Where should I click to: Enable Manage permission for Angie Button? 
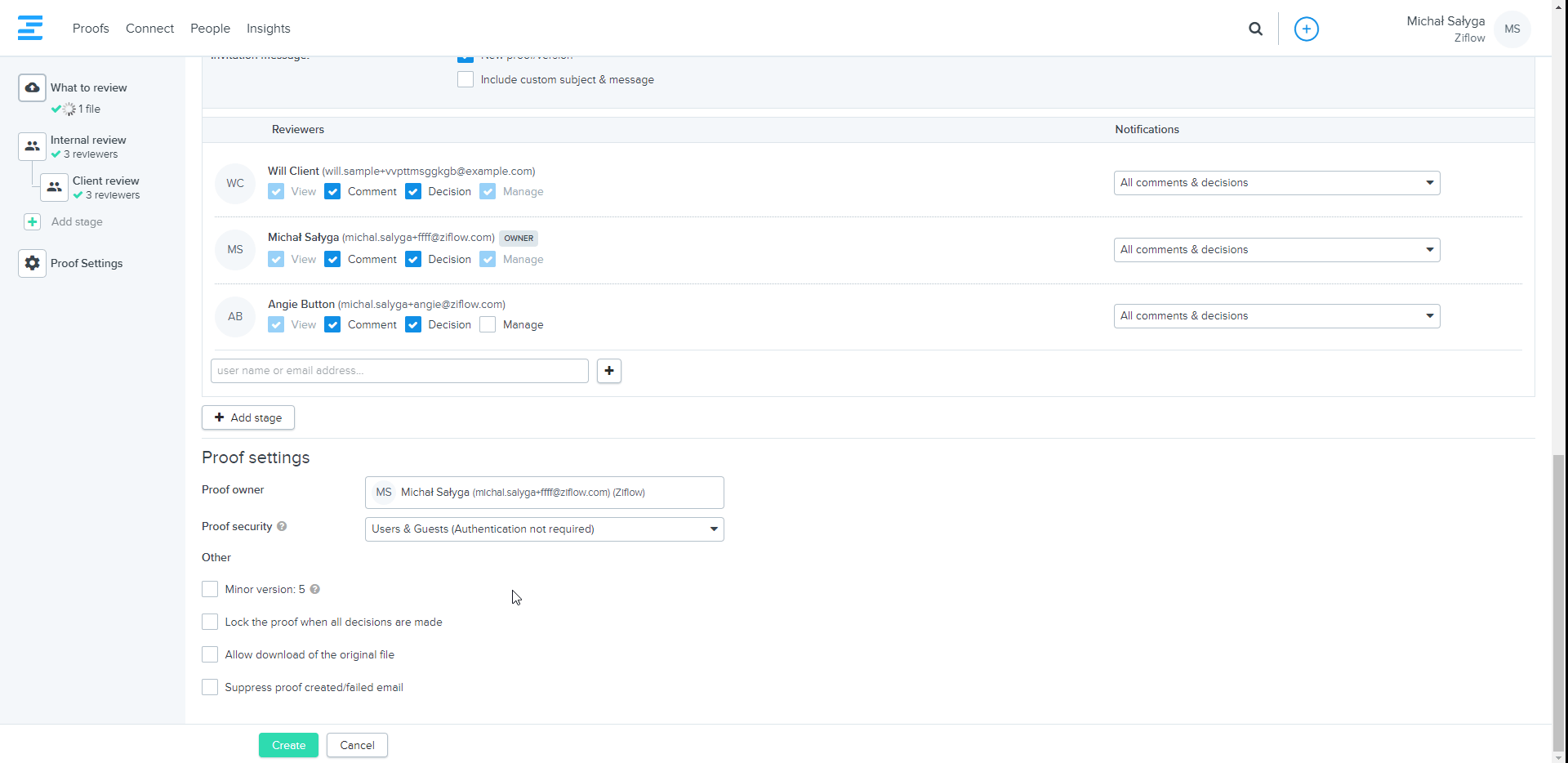click(488, 324)
